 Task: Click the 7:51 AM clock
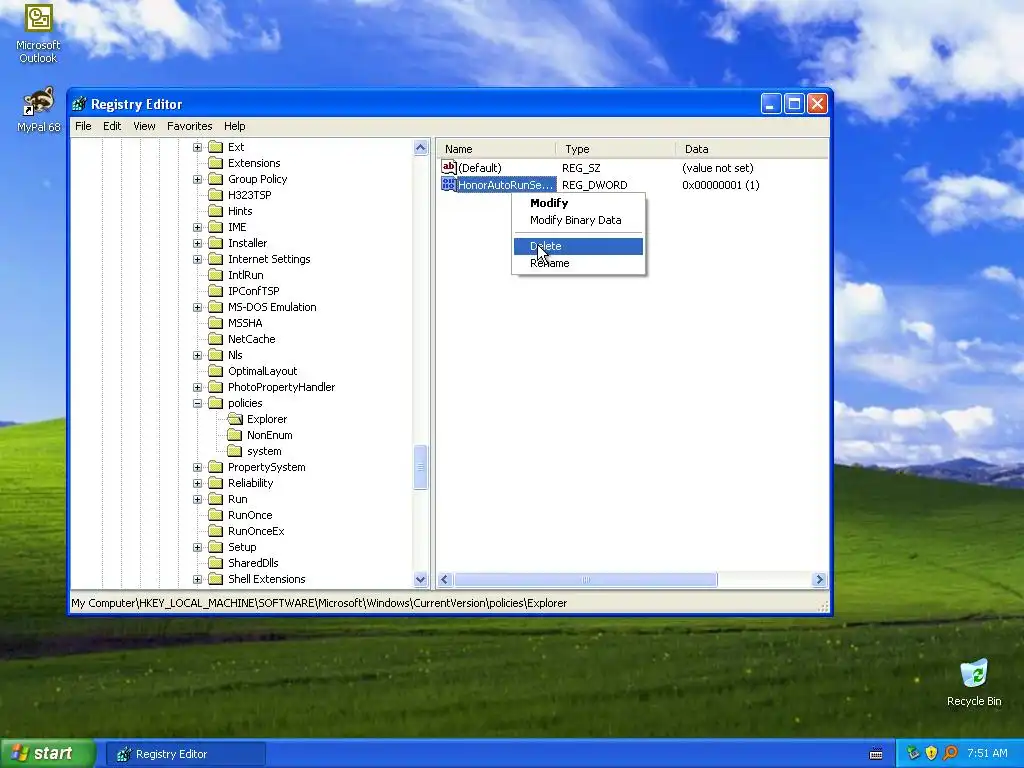(x=987, y=753)
